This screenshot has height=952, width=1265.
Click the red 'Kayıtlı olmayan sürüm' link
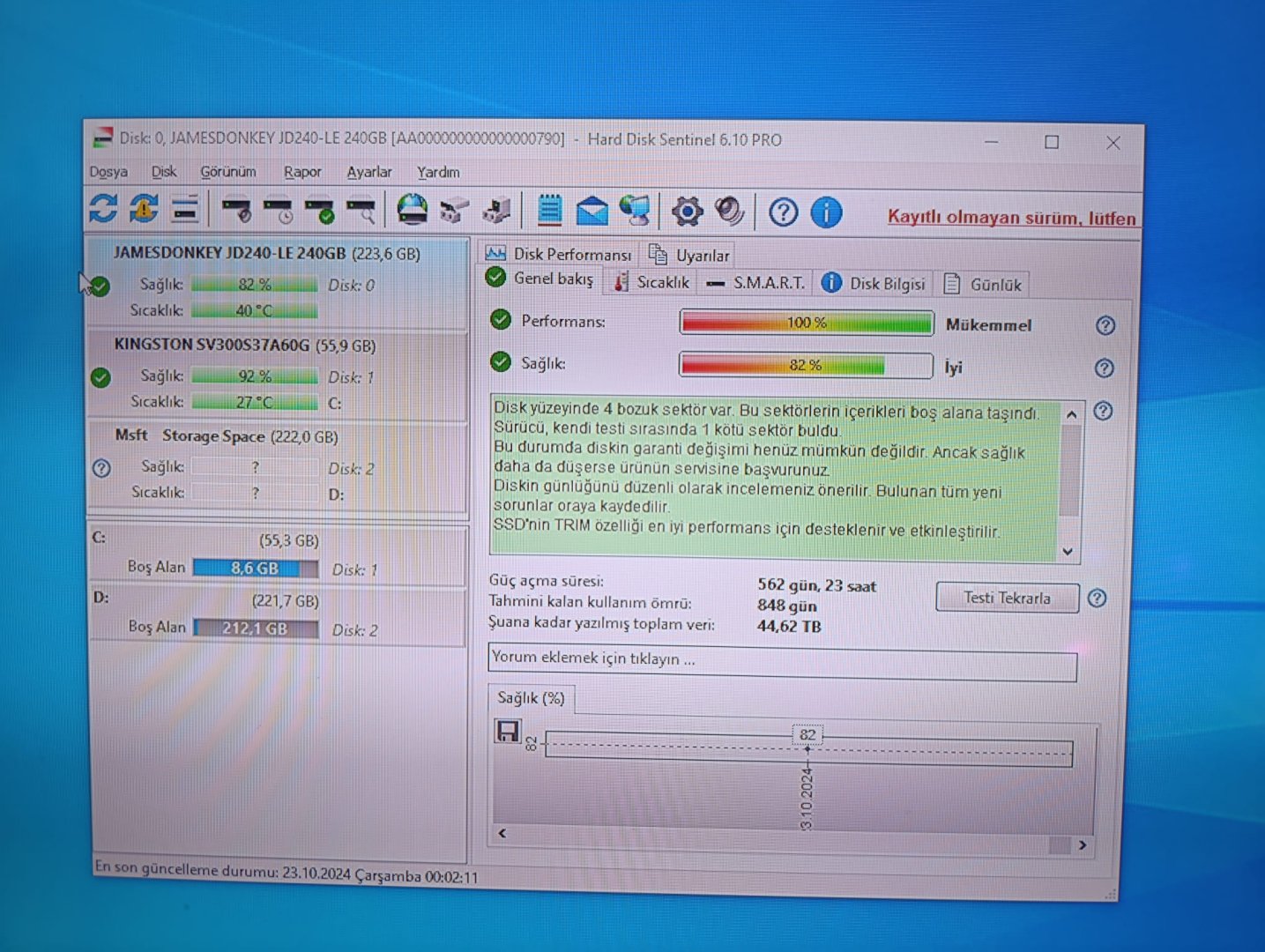point(1011,217)
